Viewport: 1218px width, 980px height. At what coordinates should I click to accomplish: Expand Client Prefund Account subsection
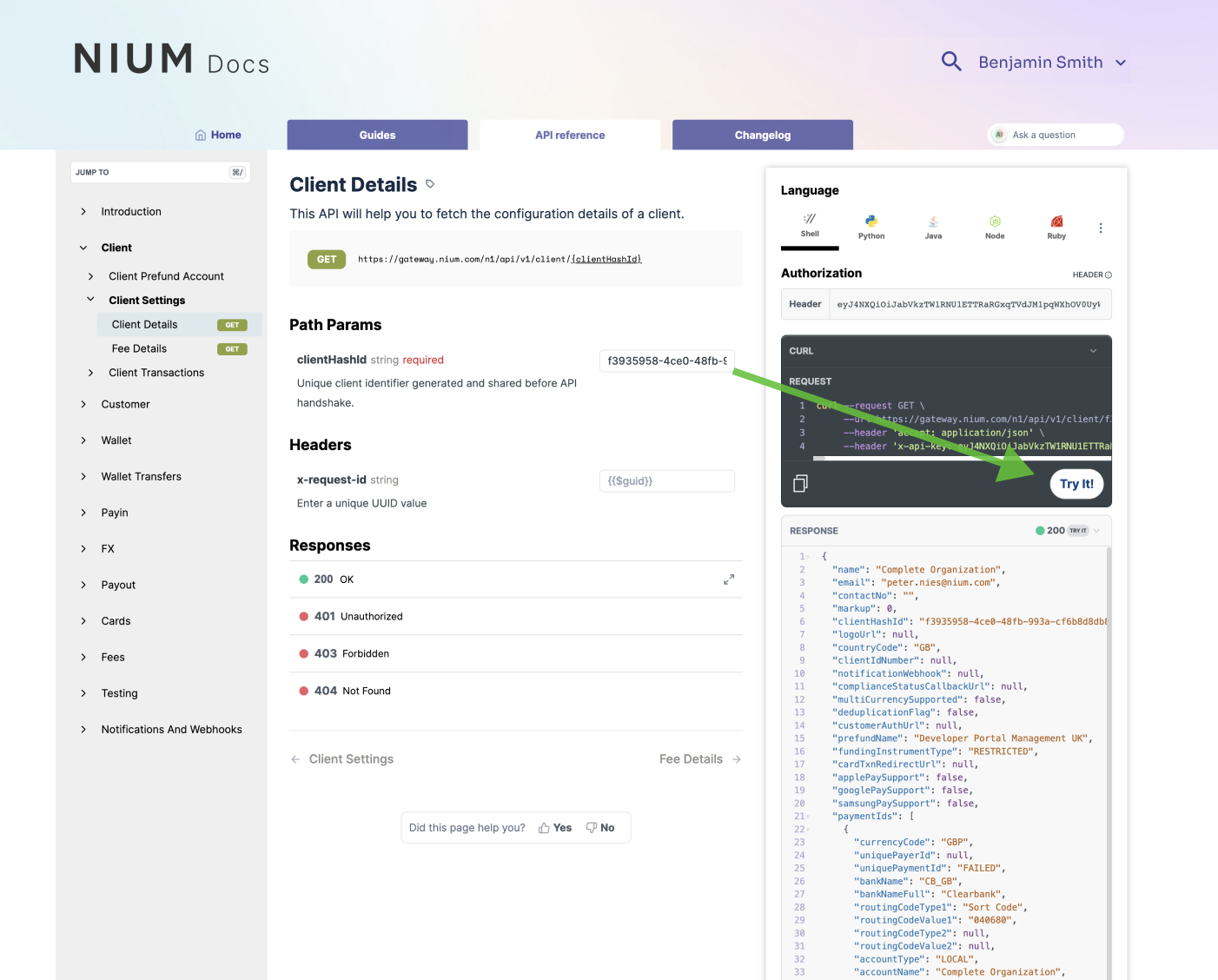(x=90, y=276)
